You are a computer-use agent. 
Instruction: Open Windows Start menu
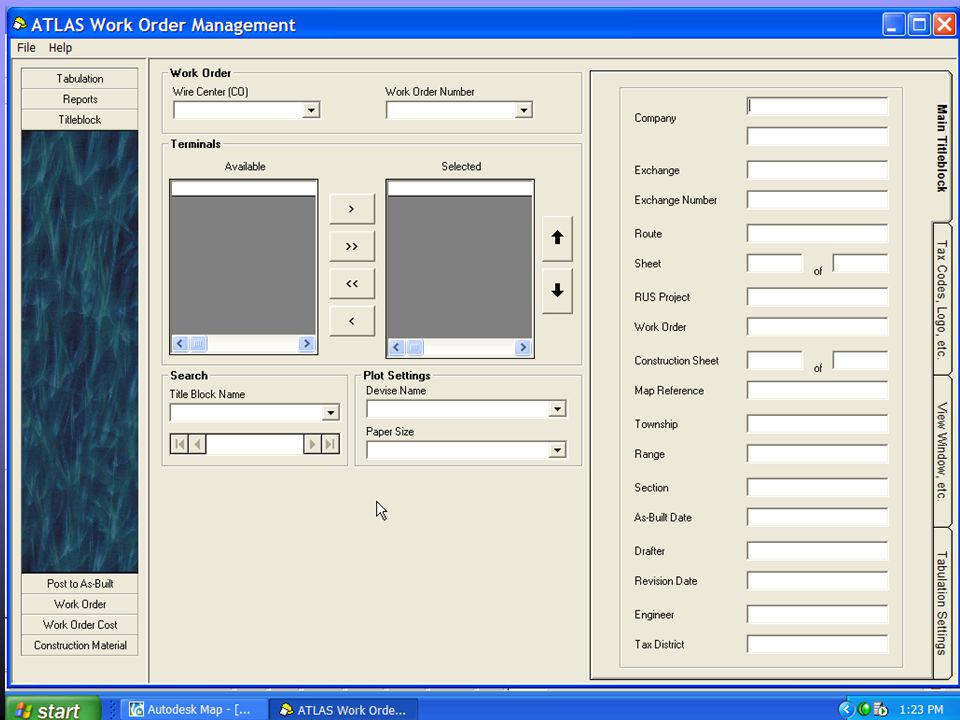tap(53, 709)
